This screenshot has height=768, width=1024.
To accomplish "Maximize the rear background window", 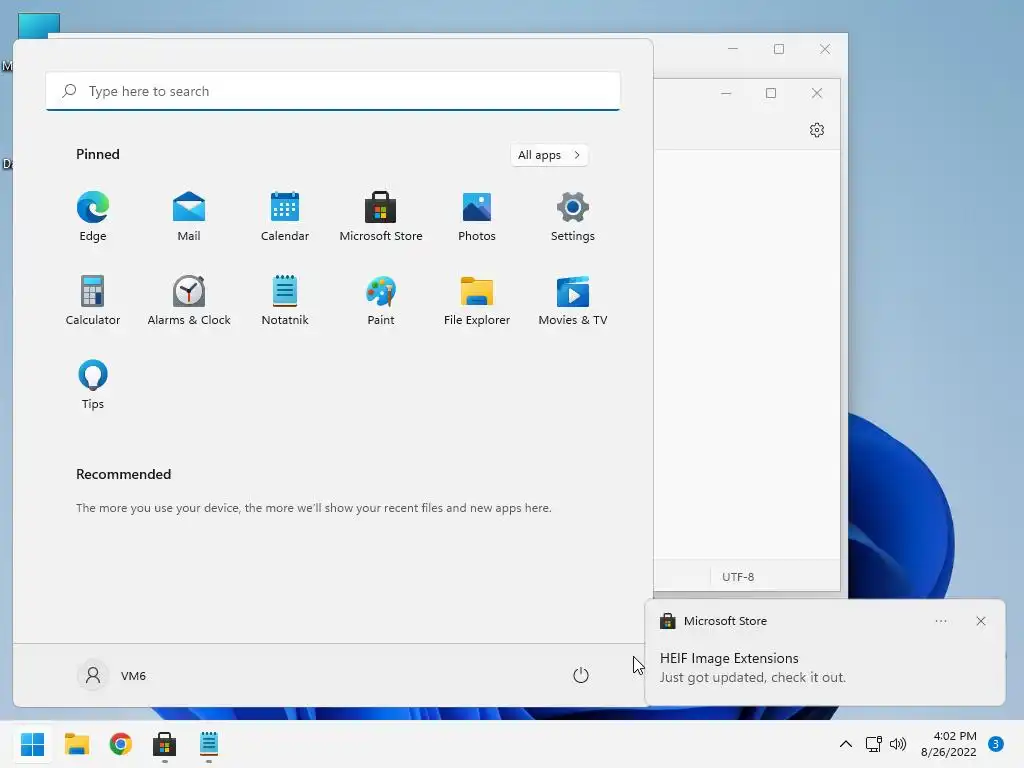I will pos(779,49).
